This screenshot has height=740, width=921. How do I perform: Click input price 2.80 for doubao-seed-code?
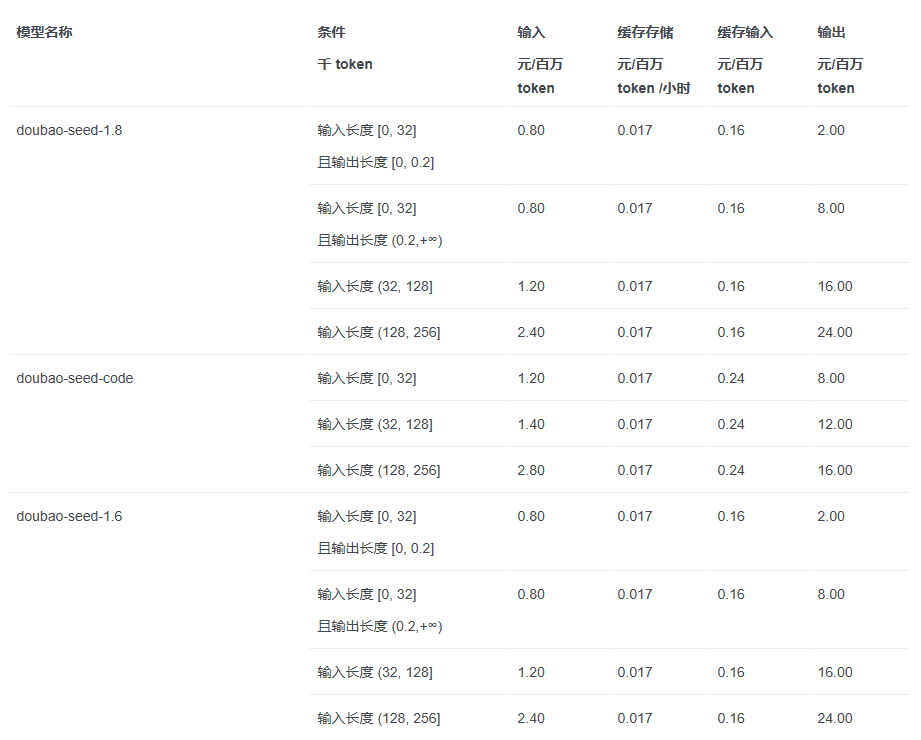(531, 470)
